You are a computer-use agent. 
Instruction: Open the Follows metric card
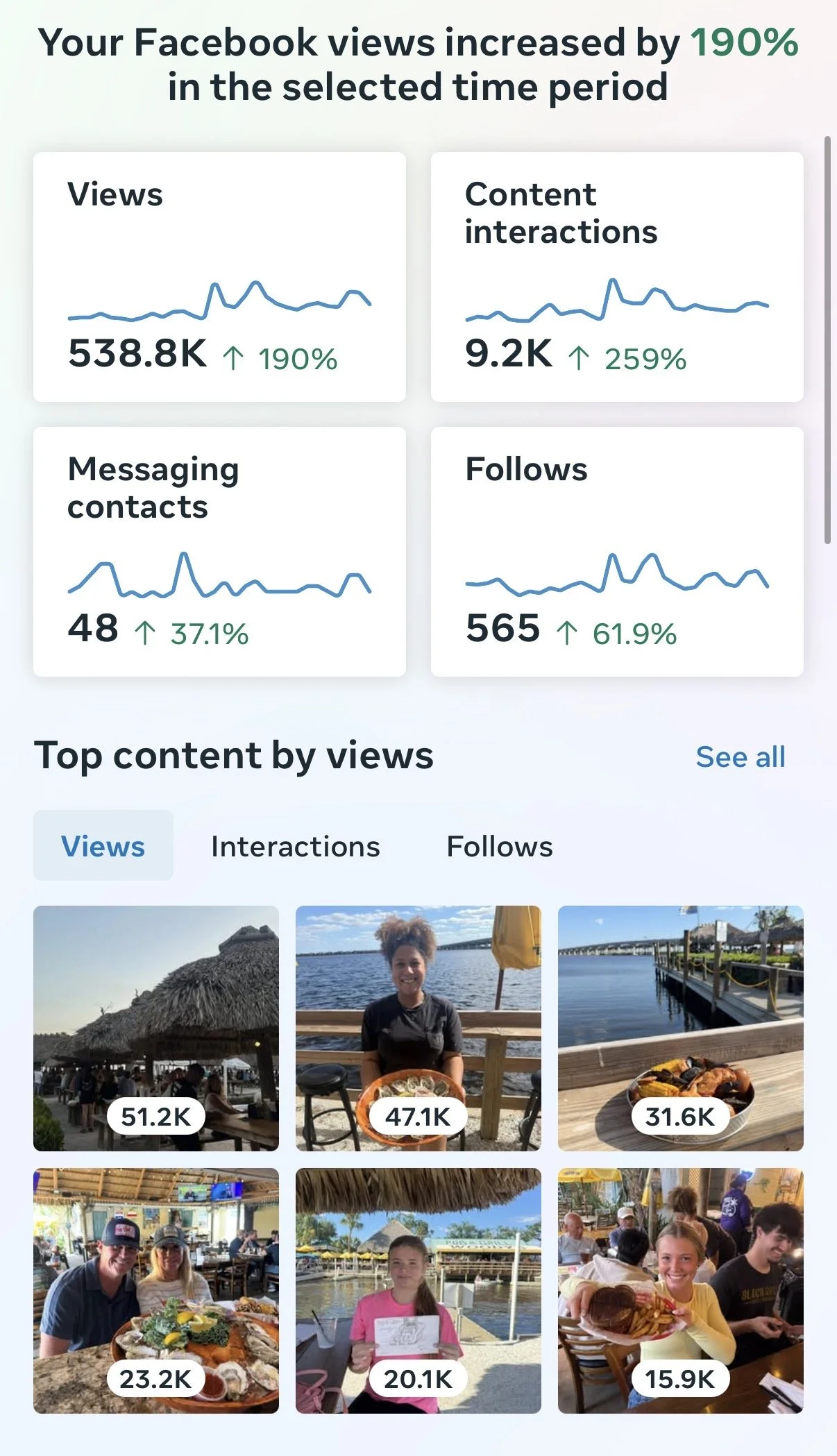pyautogui.click(x=617, y=551)
